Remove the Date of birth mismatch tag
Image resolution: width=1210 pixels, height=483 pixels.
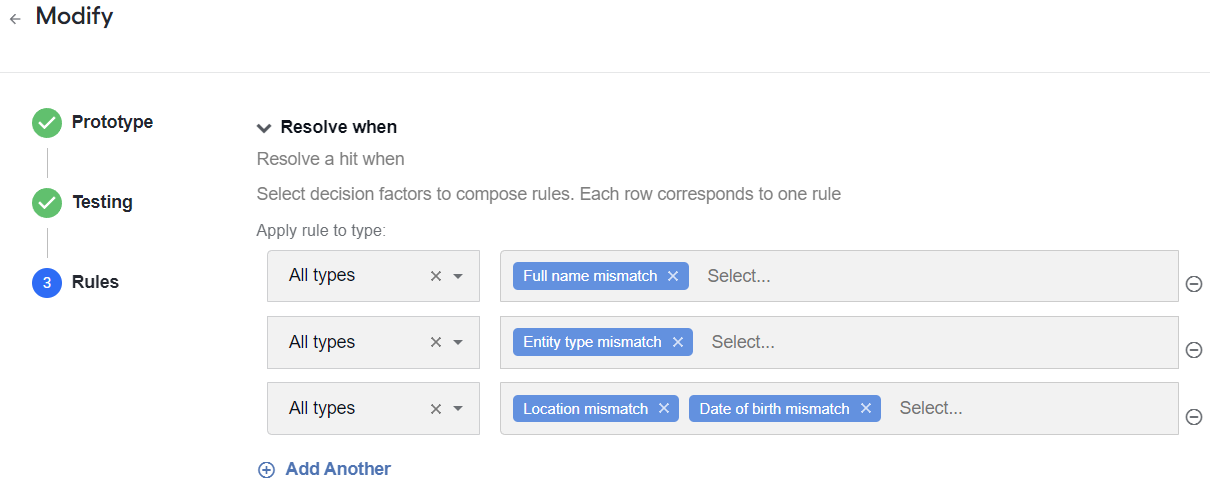coord(865,408)
